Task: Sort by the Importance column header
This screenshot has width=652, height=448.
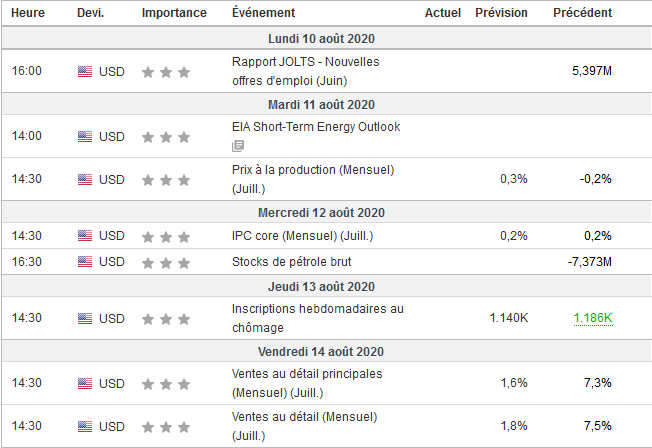Action: click(x=174, y=13)
